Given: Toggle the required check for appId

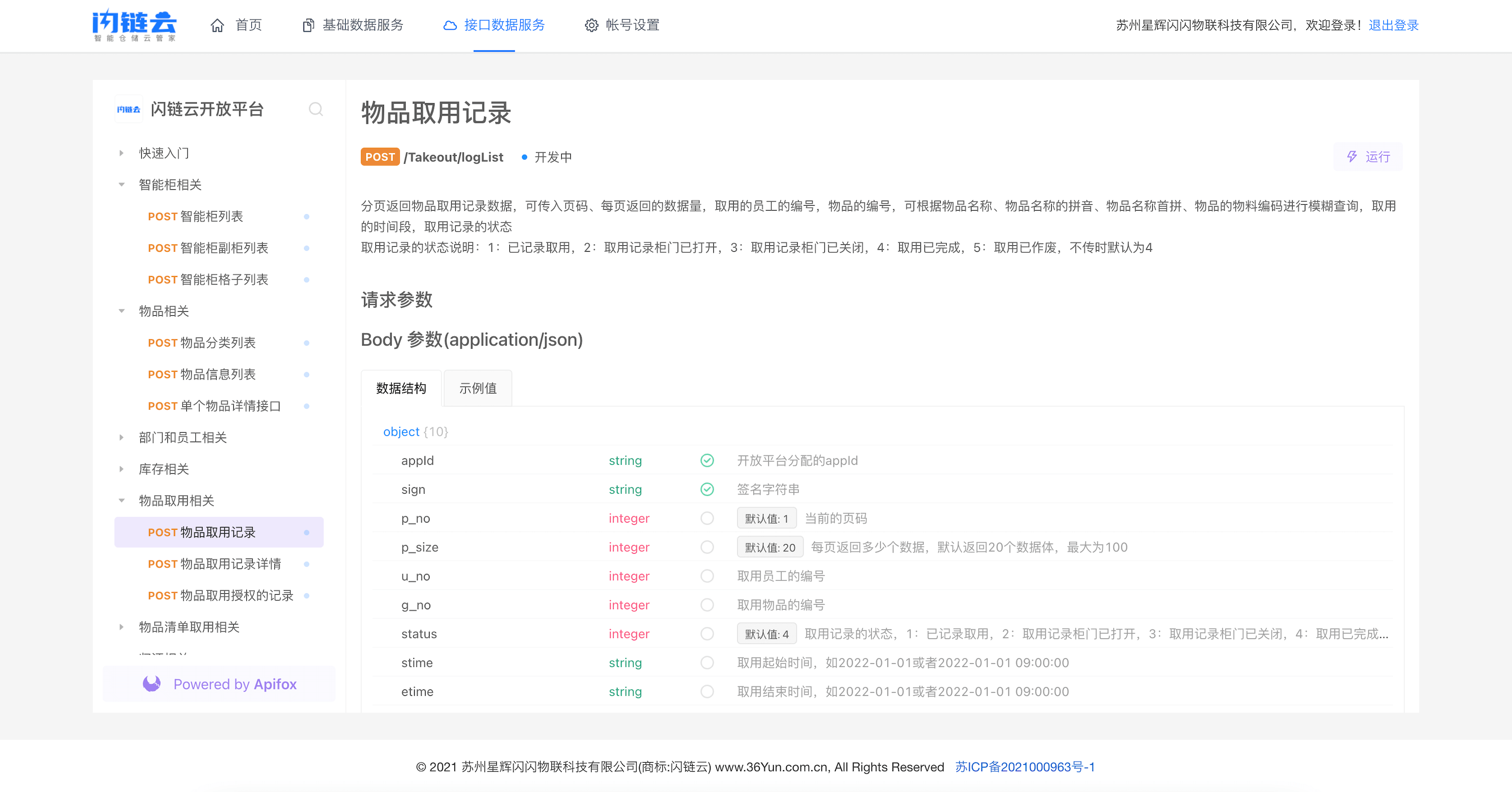Looking at the screenshot, I should [x=707, y=461].
